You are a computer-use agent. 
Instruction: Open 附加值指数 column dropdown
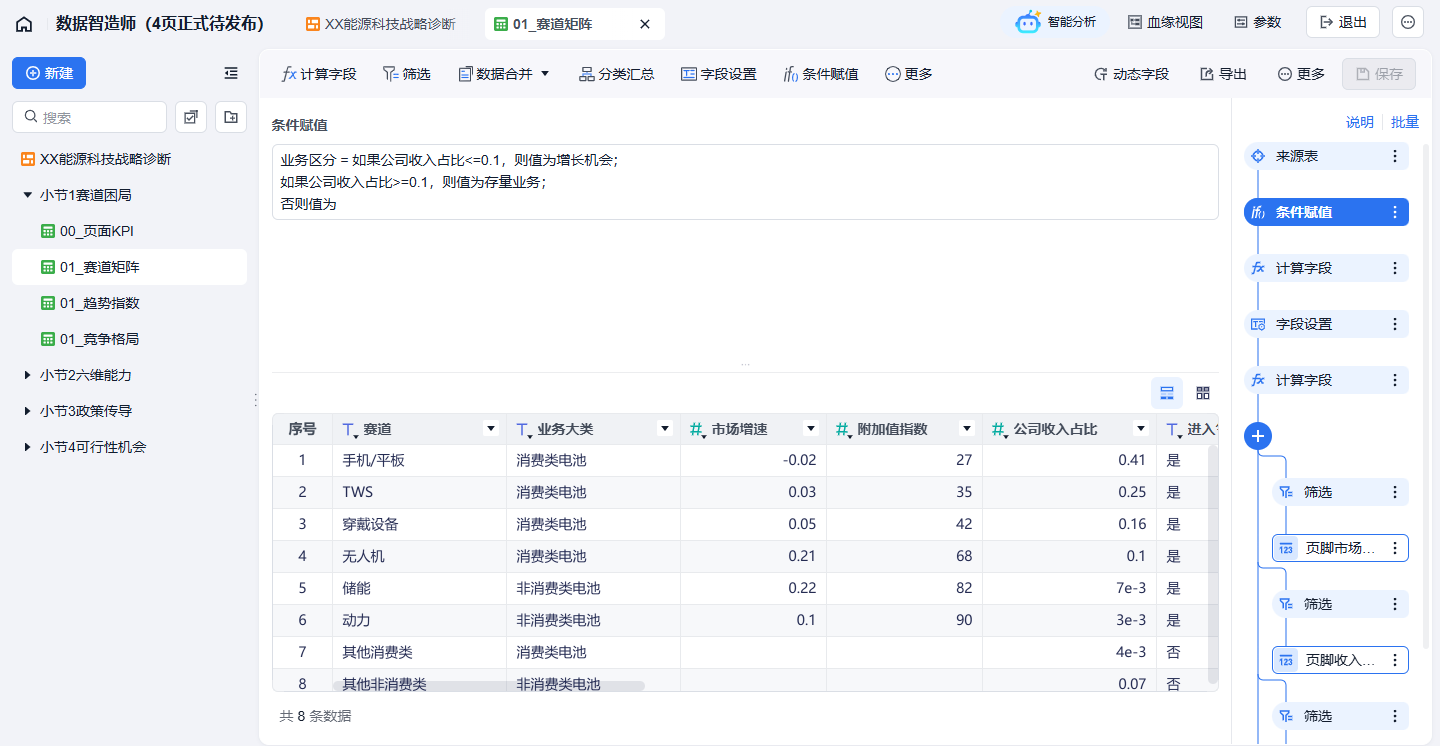click(967, 429)
